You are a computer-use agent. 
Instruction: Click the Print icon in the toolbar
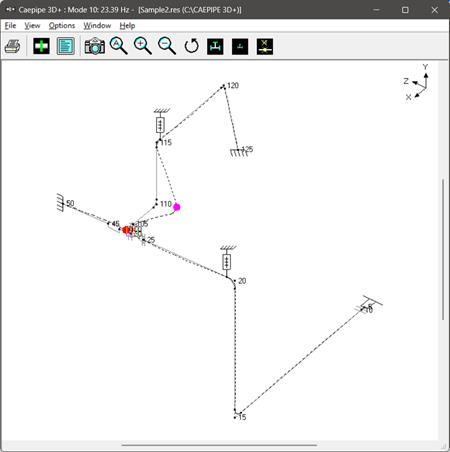[12, 46]
